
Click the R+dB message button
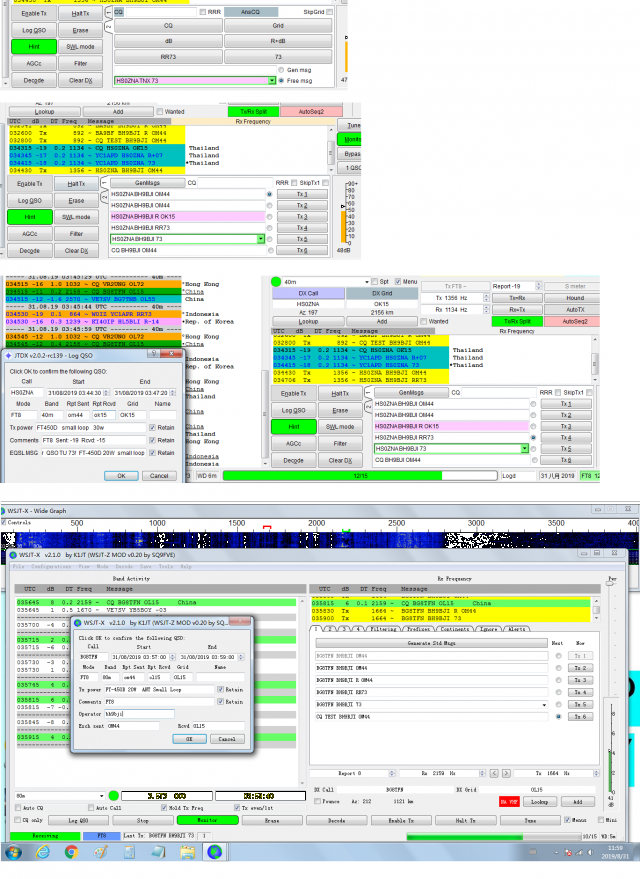click(278, 41)
